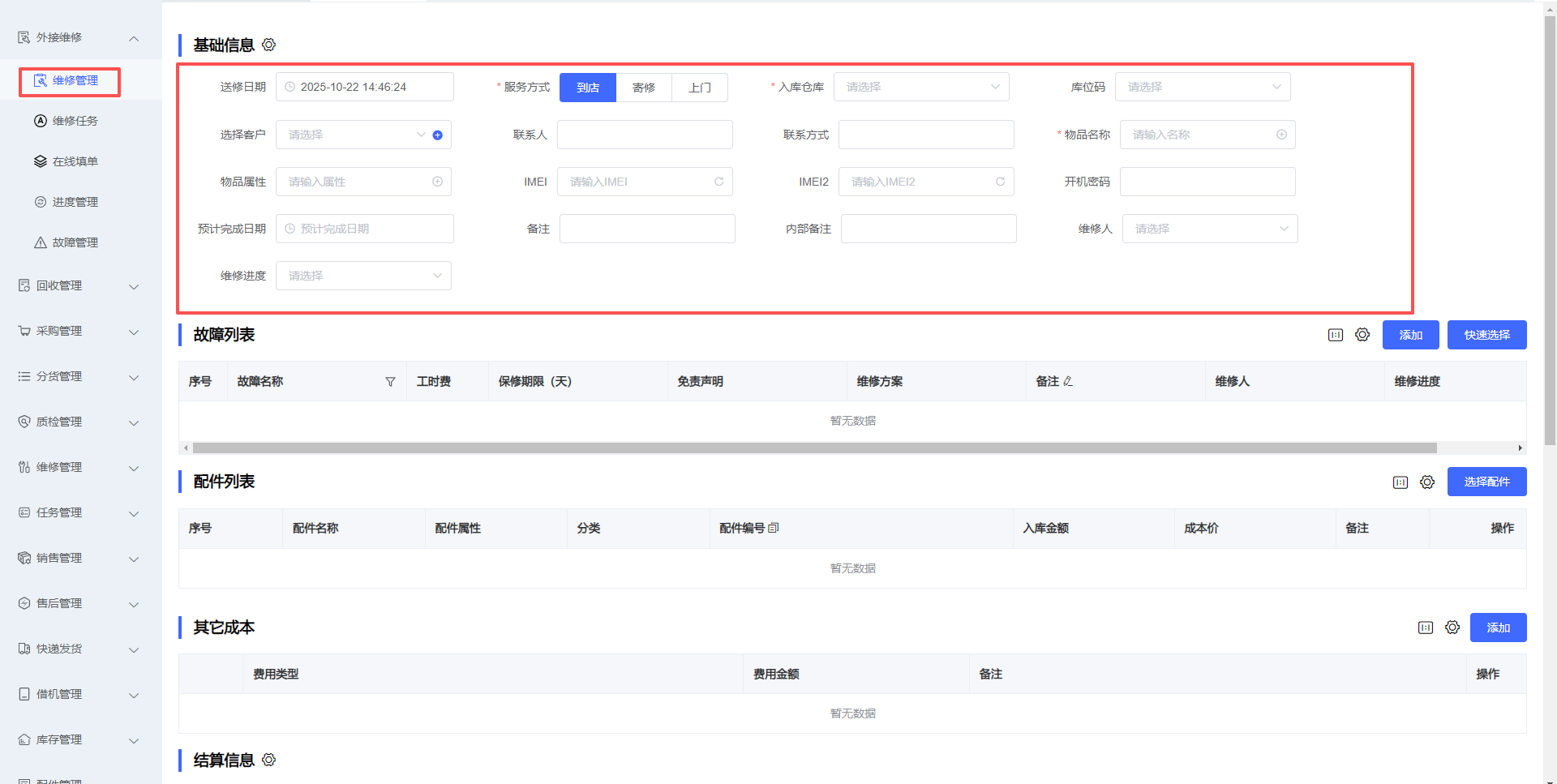Open the 维修人 dropdown in basic info
The height and width of the screenshot is (784, 1557).
point(1209,229)
